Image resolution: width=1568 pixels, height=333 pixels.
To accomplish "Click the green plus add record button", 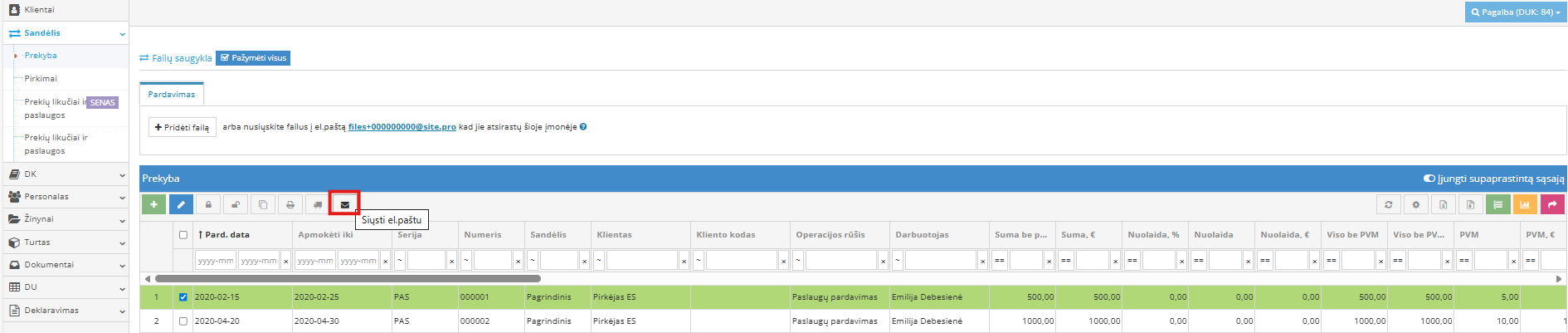I will pyautogui.click(x=153, y=204).
